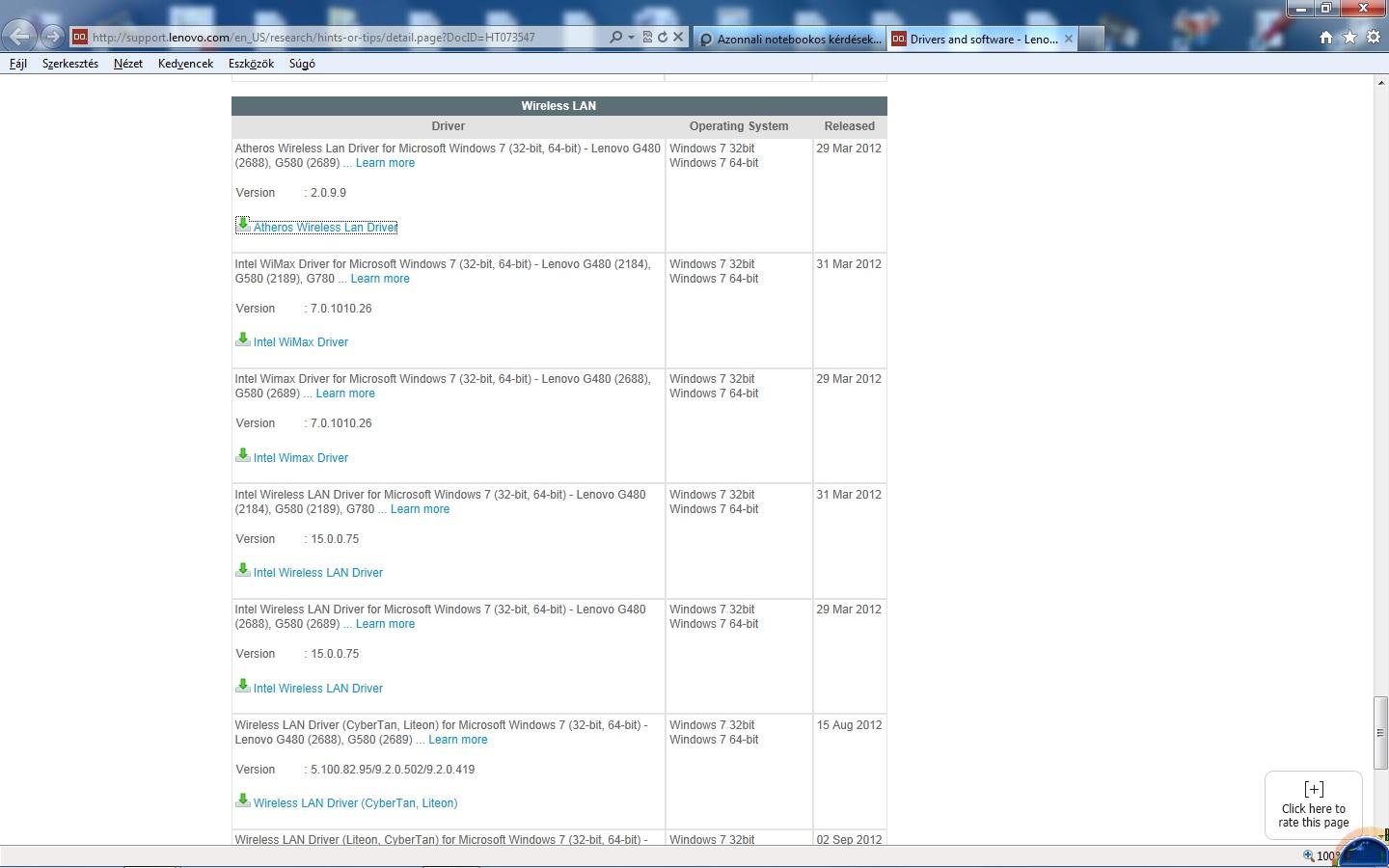1389x868 pixels.
Task: Click the Operating System column header
Action: coord(739,126)
